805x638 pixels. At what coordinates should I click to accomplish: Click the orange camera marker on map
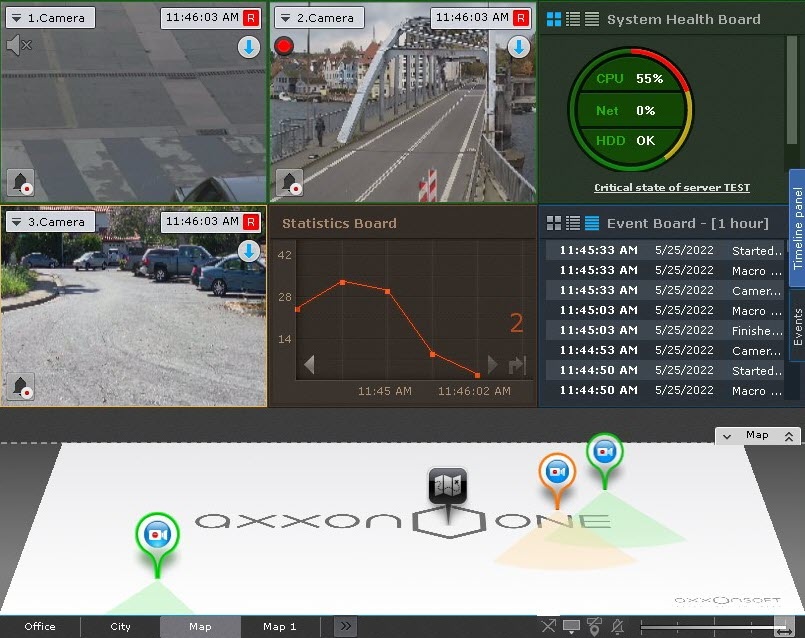[x=557, y=472]
